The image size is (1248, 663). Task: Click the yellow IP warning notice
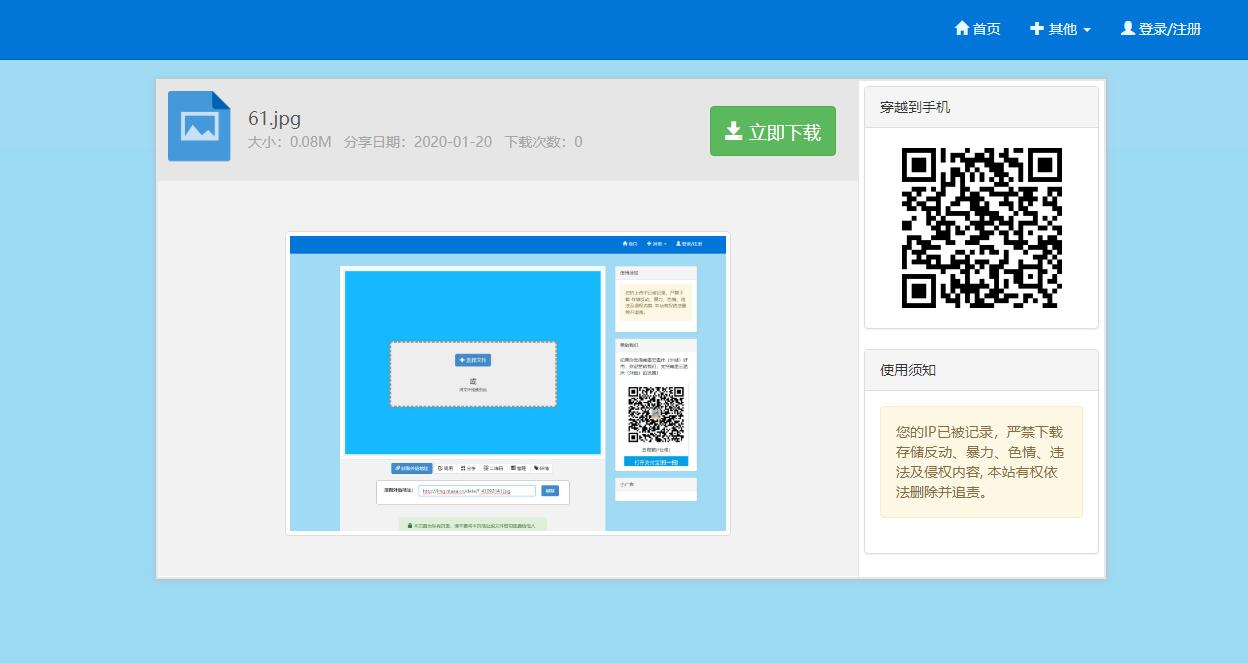tap(981, 461)
